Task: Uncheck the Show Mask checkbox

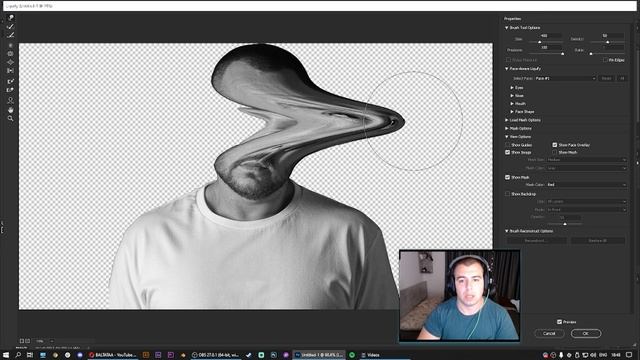Action: [508, 177]
